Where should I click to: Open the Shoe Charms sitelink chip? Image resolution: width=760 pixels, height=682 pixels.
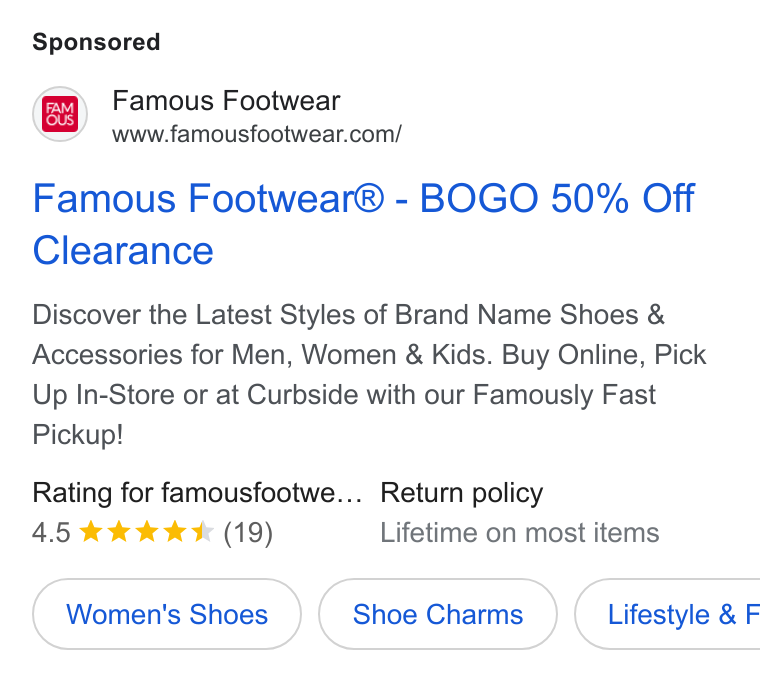click(x=438, y=614)
